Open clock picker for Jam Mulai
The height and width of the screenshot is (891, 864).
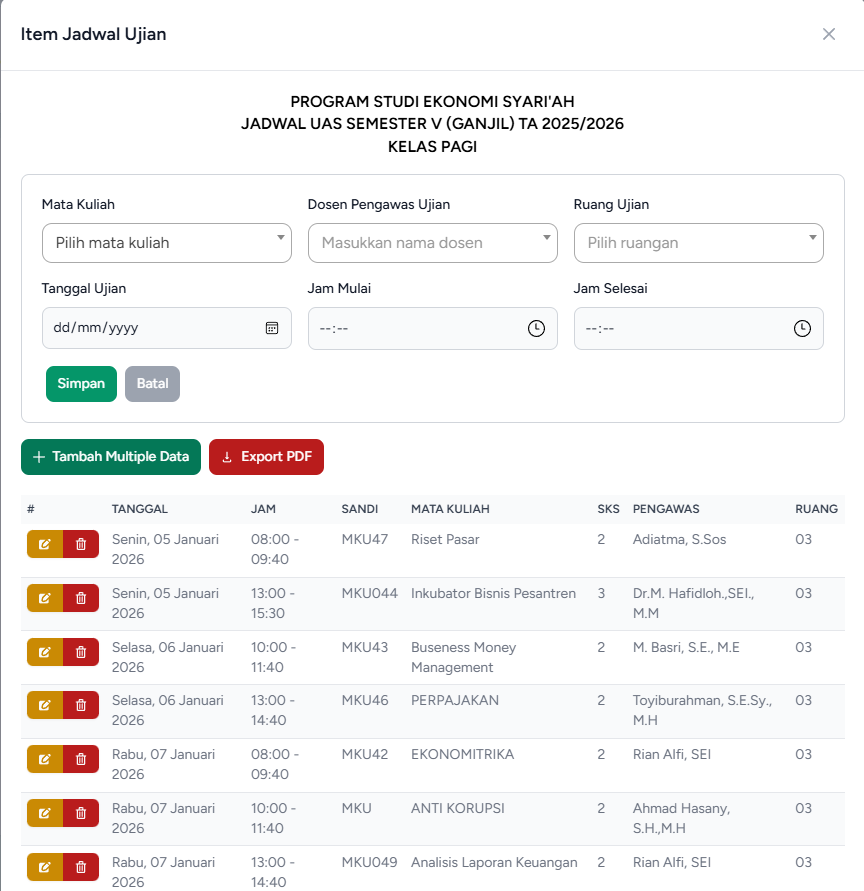click(x=536, y=328)
